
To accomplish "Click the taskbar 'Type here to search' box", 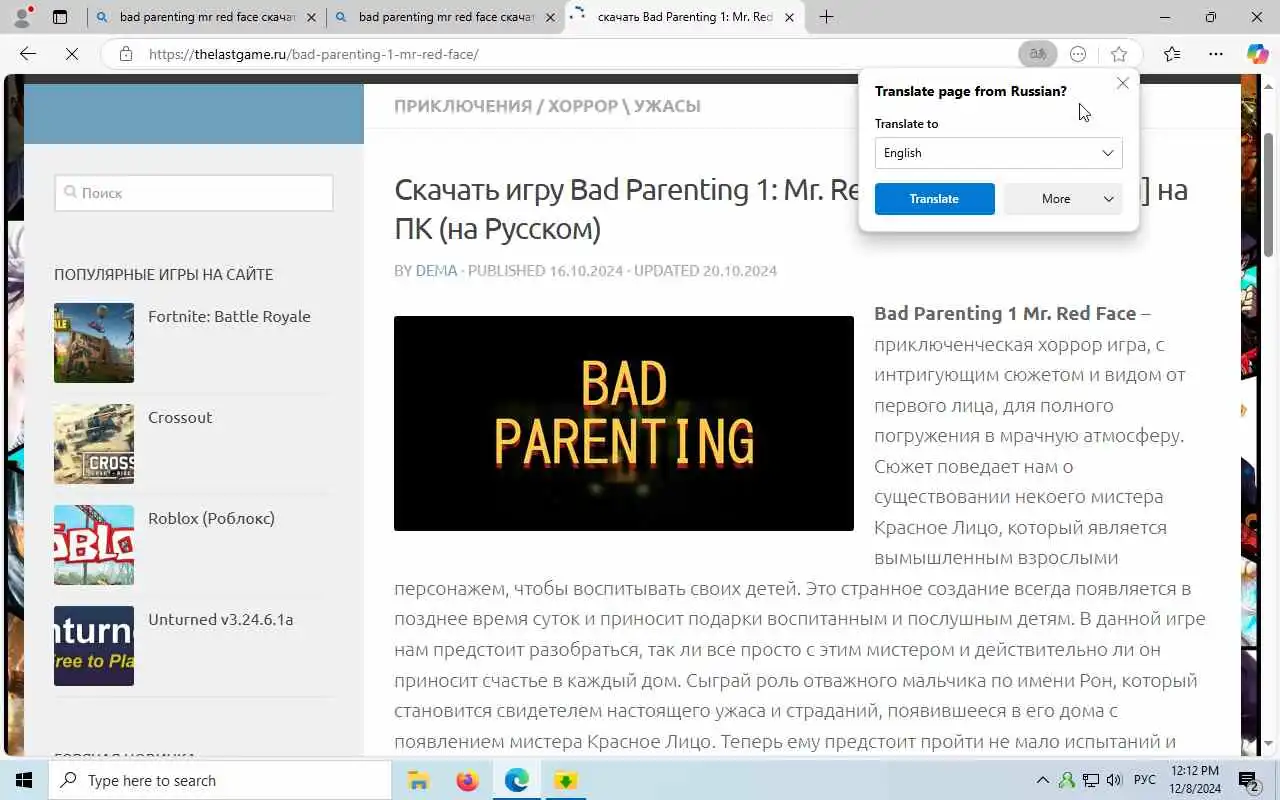I will pos(220,780).
